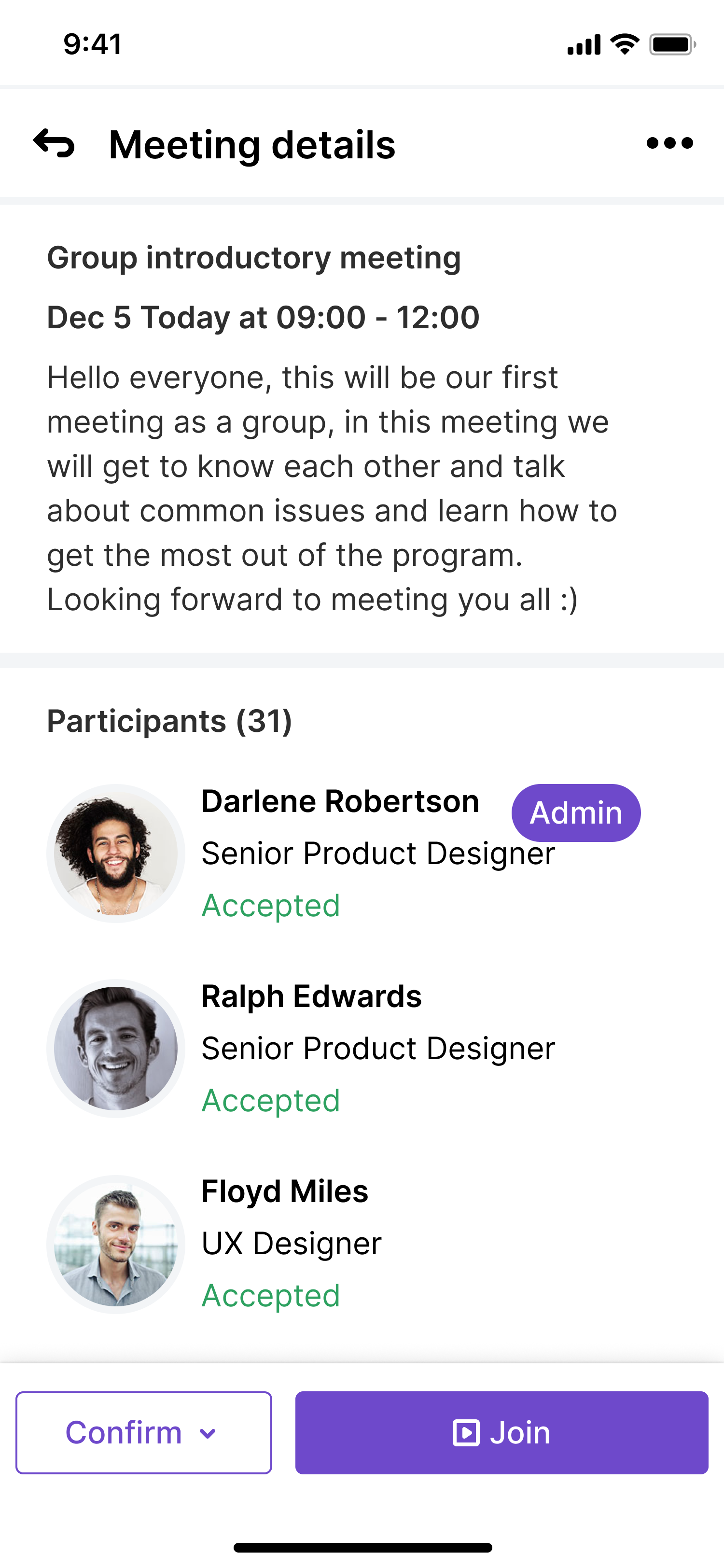Tap the meeting date and time line
The image size is (724, 1568).
tap(264, 317)
